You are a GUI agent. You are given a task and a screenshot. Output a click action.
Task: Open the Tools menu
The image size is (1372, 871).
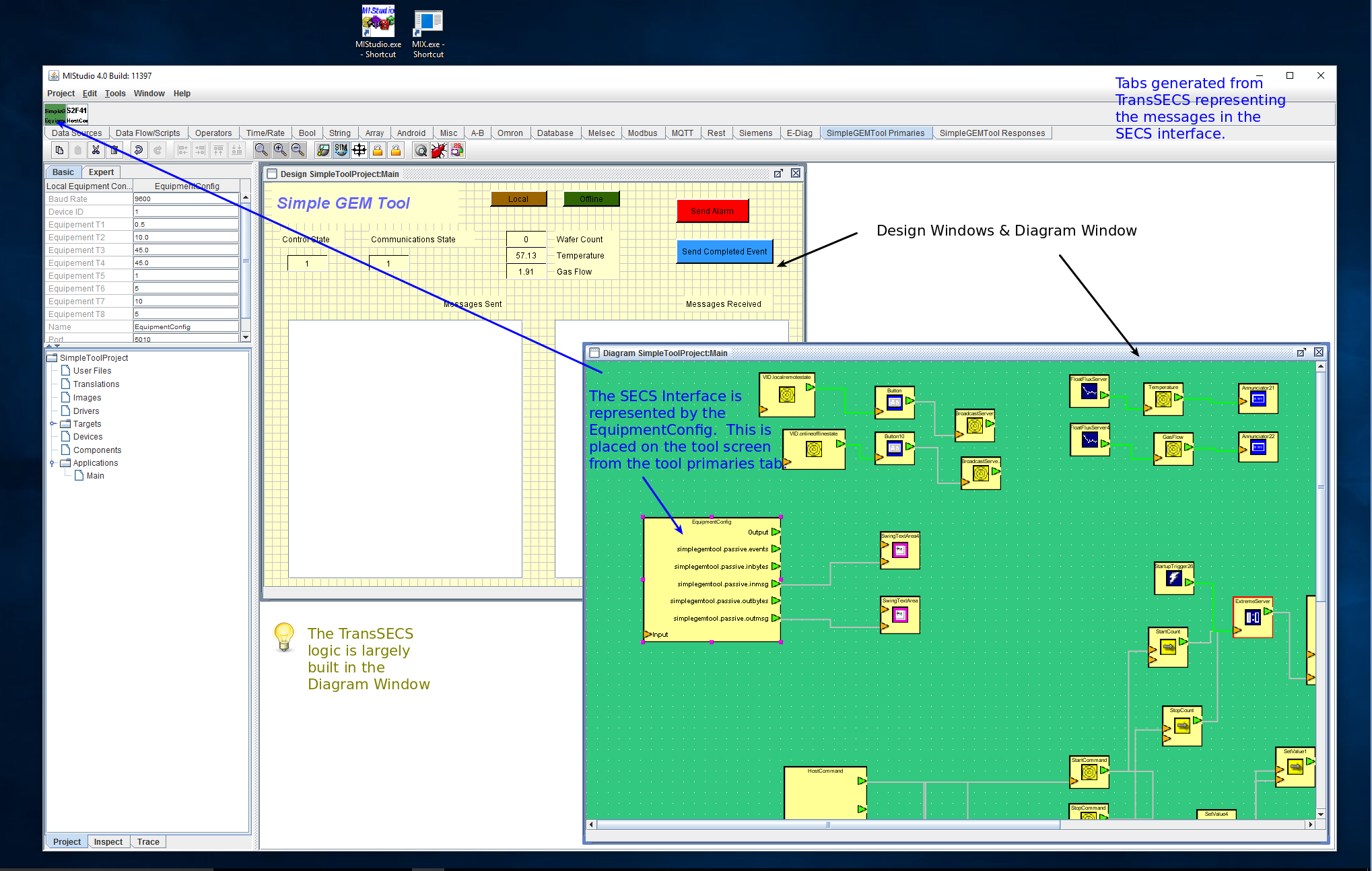(115, 94)
